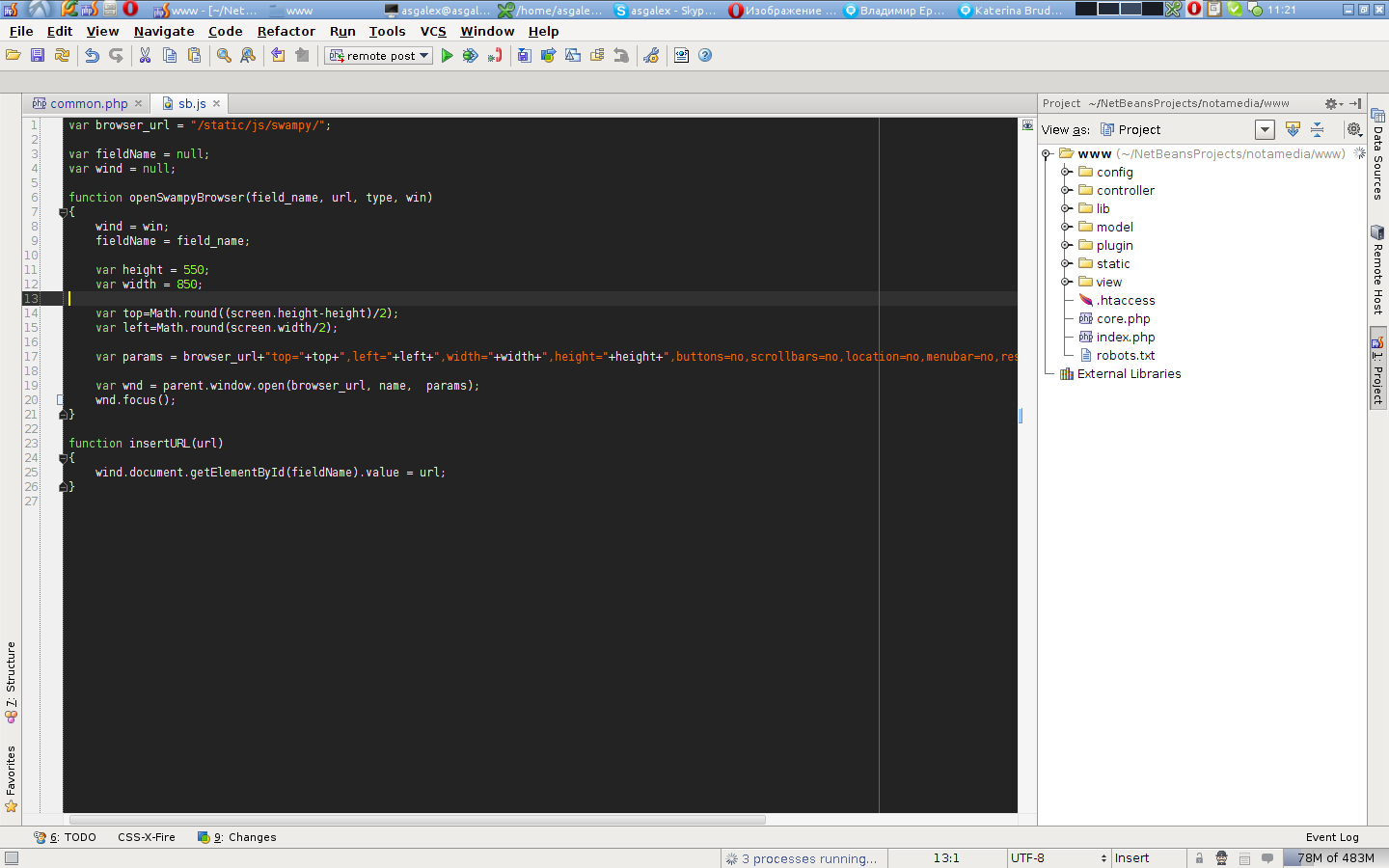1389x868 pixels.
Task: Select robots.txt in the project tree
Action: click(x=1116, y=355)
